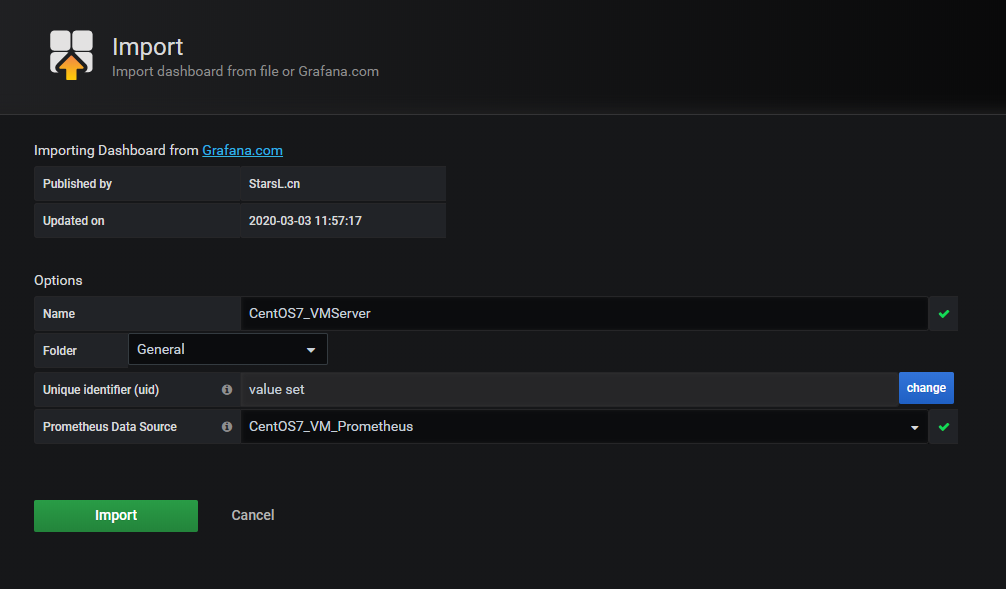Click the Published by label
This screenshot has width=1006, height=589.
coord(77,184)
